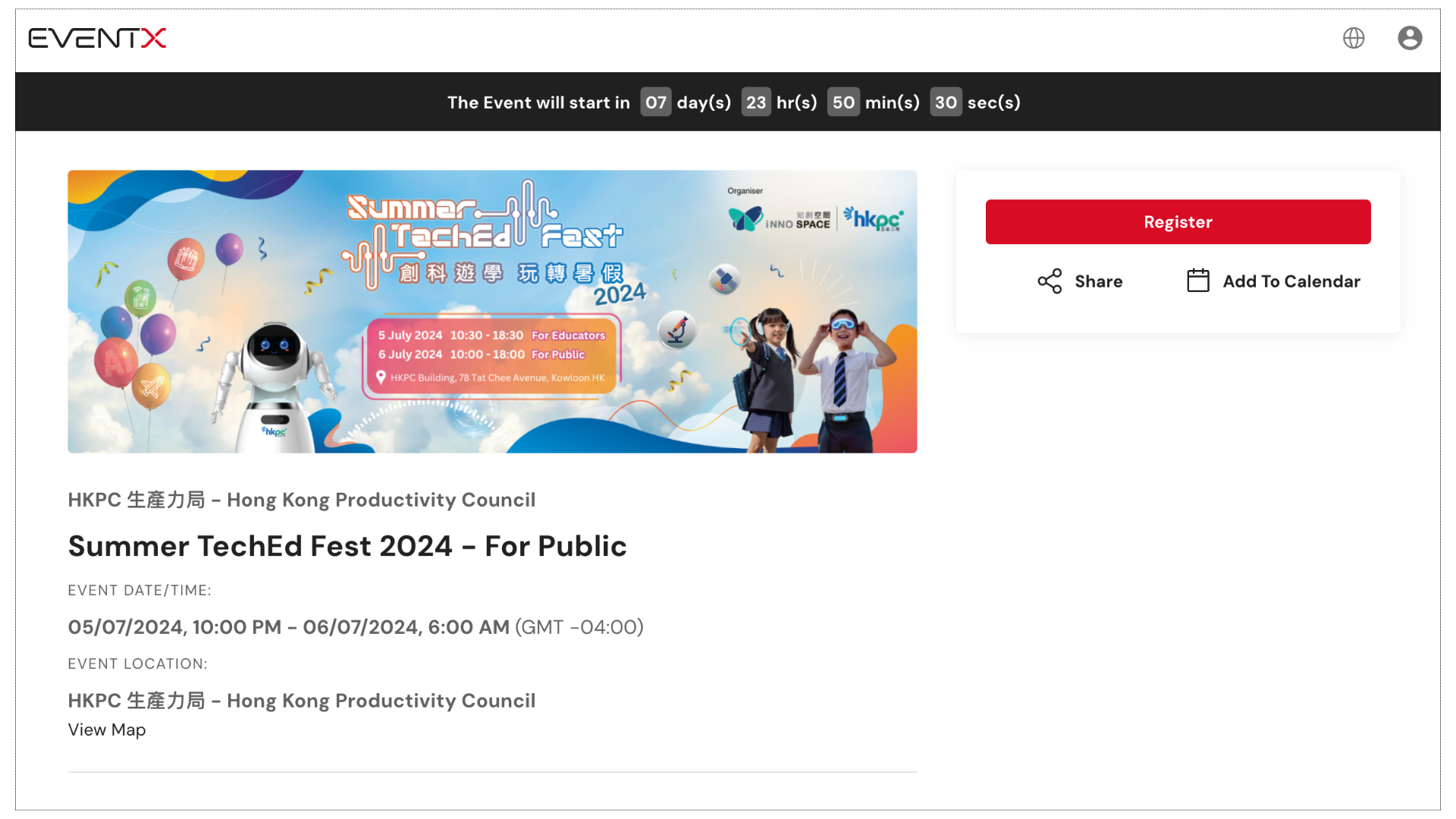Click the share network icon

[x=1050, y=281]
